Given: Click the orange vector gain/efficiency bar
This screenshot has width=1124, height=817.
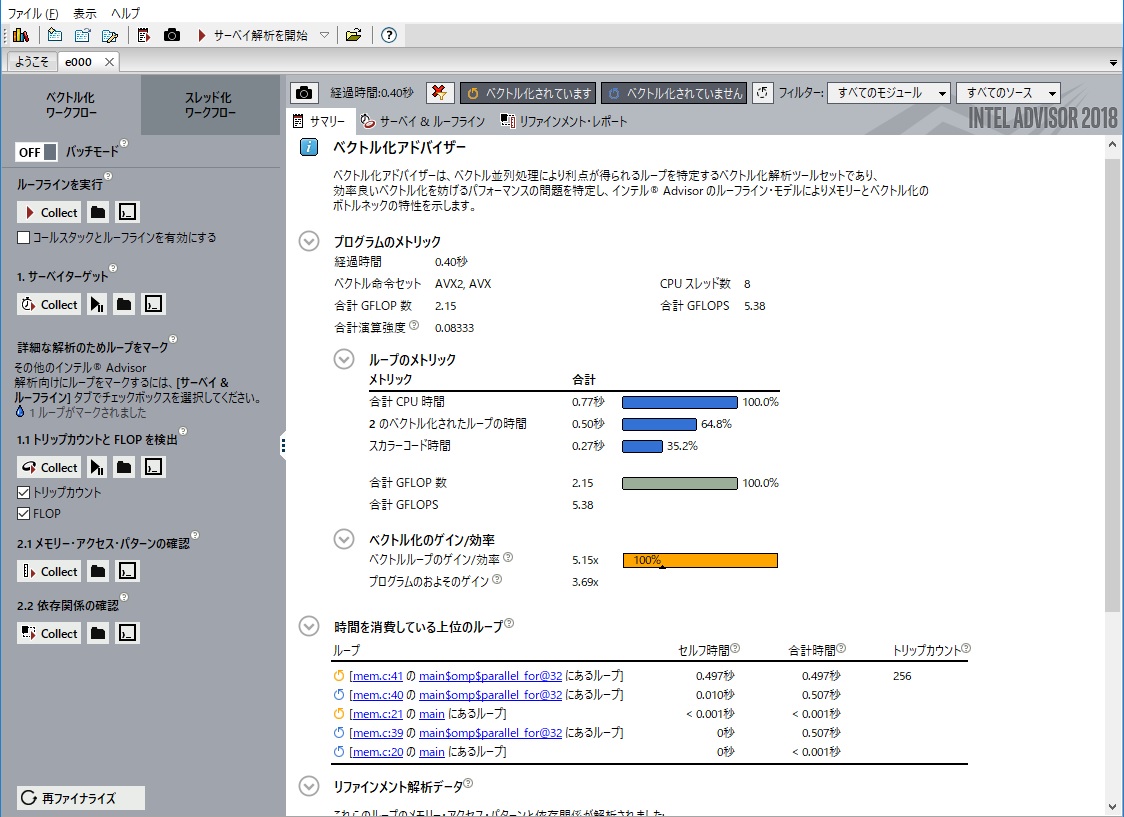Looking at the screenshot, I should click(x=700, y=560).
